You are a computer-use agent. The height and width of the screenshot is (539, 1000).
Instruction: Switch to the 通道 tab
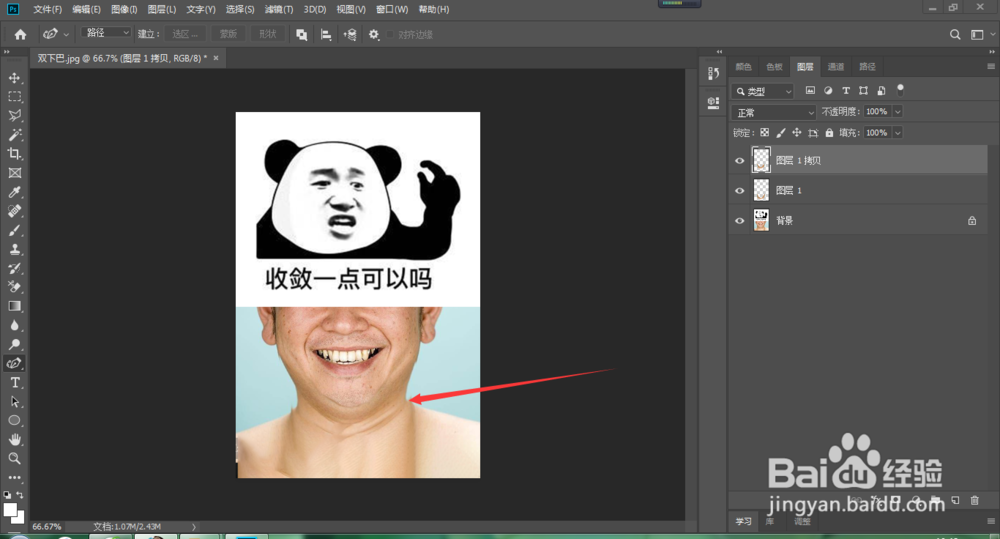coord(835,66)
